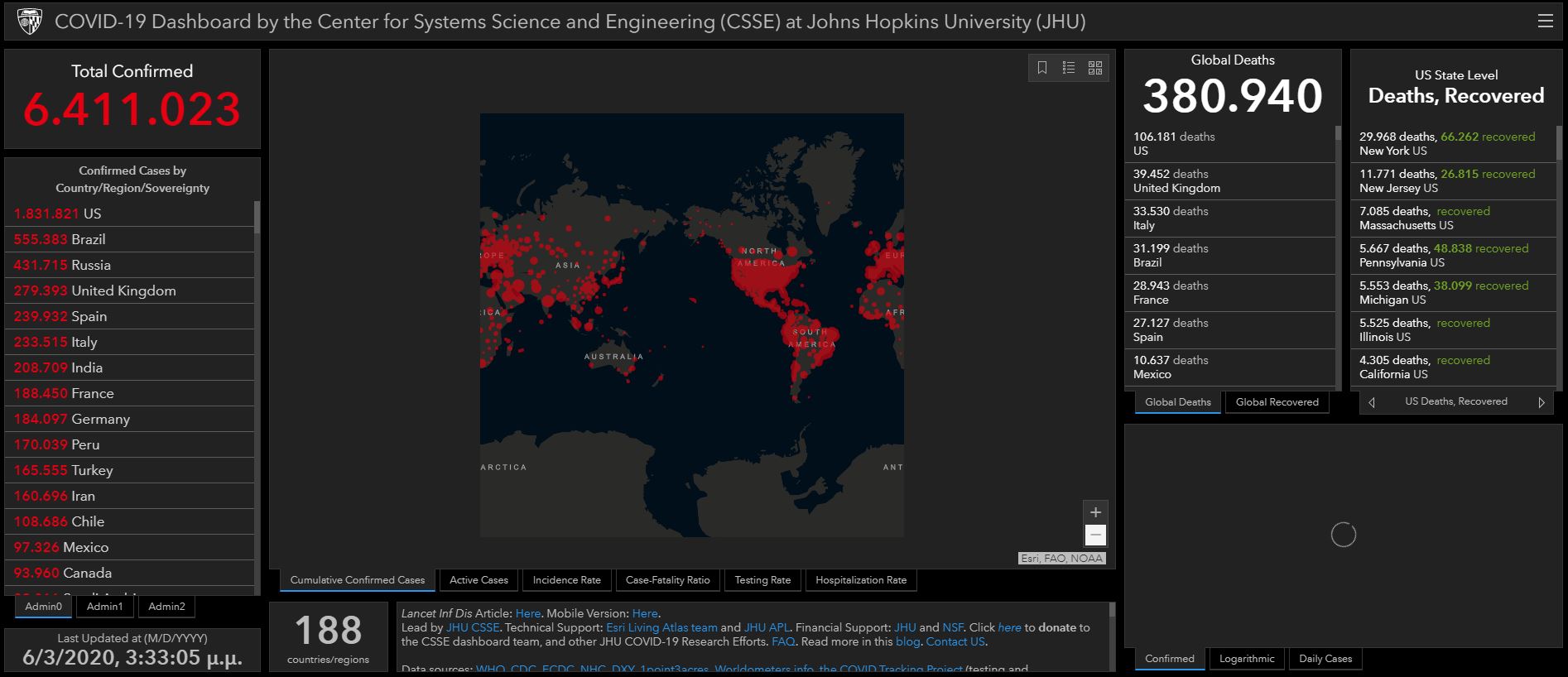Select the Case-Fatality Ratio tab
Screen dimensions: 1568x677
click(668, 580)
